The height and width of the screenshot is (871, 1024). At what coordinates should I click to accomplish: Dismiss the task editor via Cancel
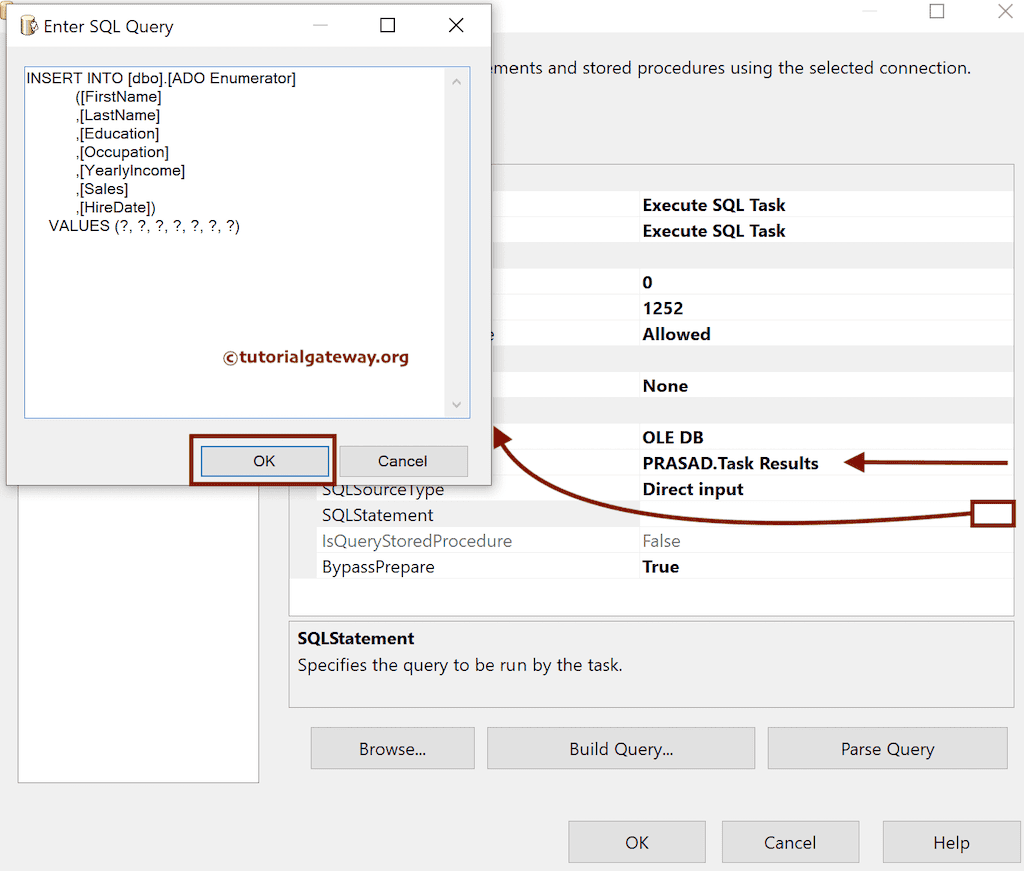790,842
